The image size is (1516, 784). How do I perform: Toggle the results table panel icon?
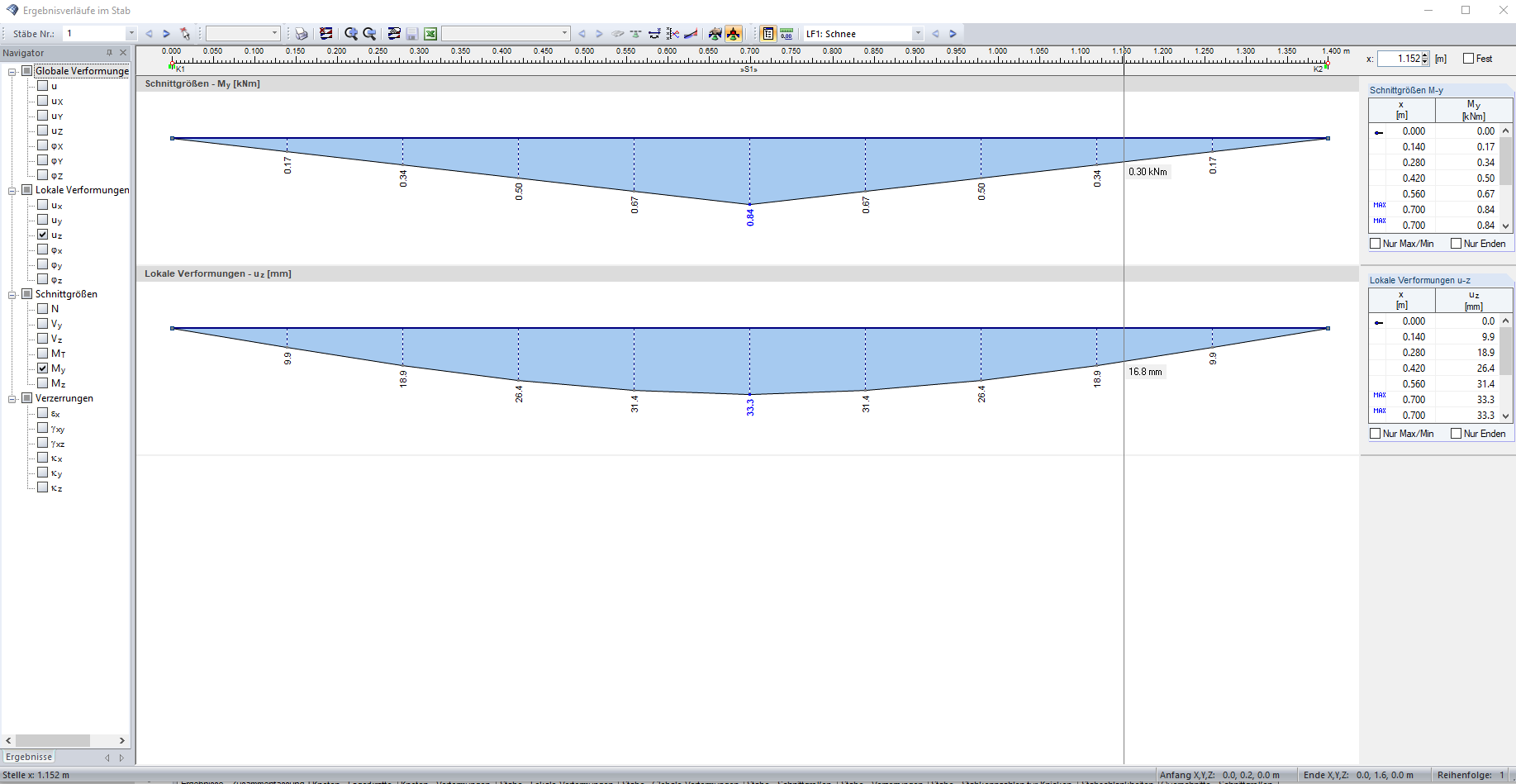(768, 34)
